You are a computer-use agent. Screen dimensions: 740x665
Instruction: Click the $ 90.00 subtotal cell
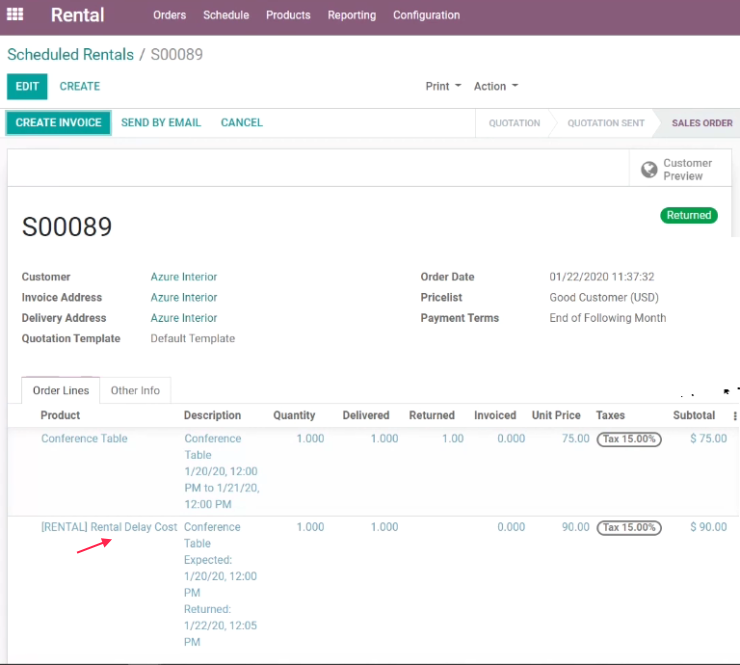pyautogui.click(x=708, y=527)
